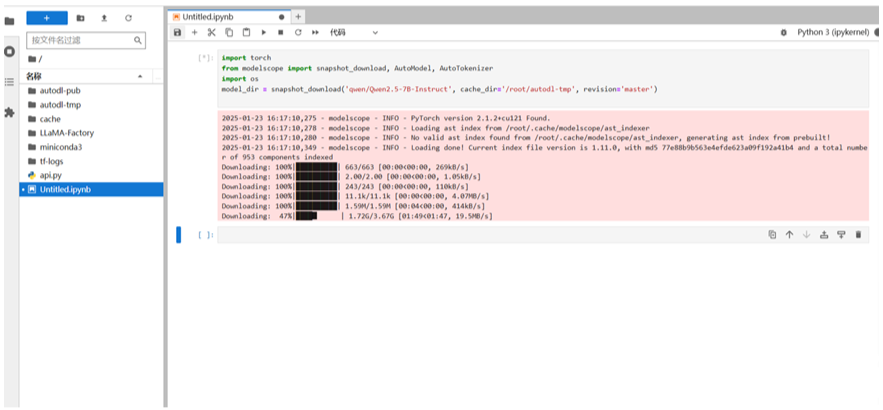Open the autodl-pub folder
The image size is (883, 410).
click(x=91, y=91)
